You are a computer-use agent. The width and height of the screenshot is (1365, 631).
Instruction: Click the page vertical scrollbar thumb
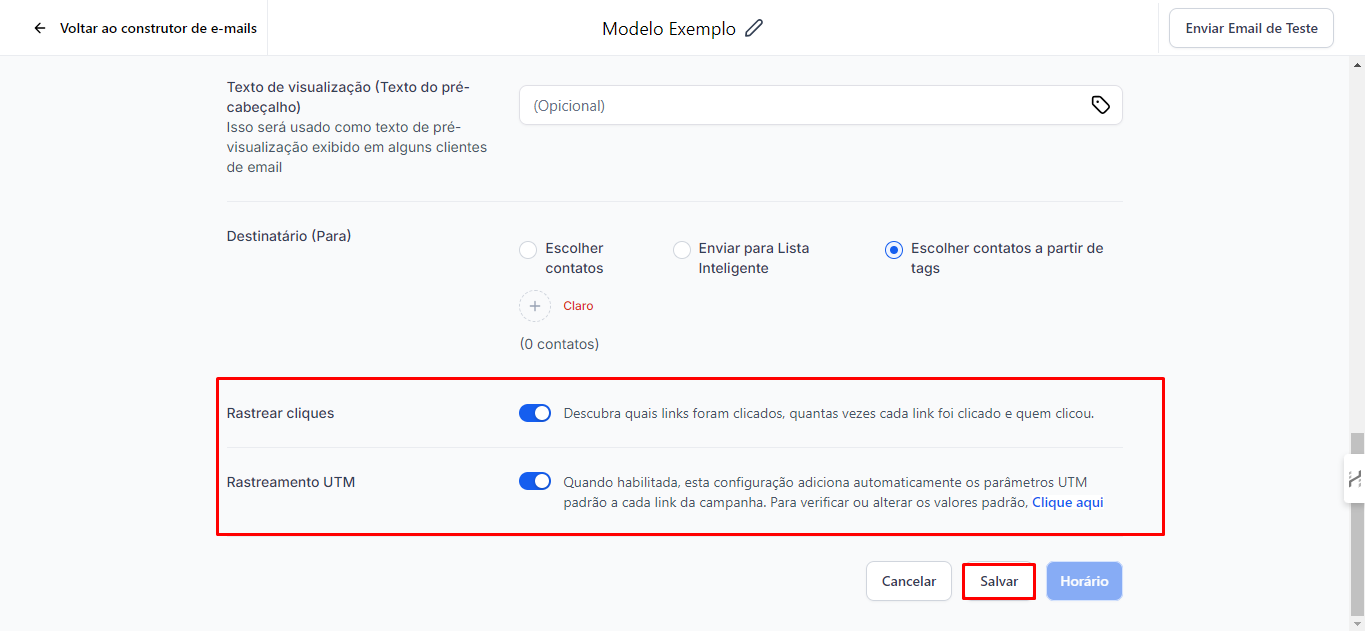tap(1357, 520)
